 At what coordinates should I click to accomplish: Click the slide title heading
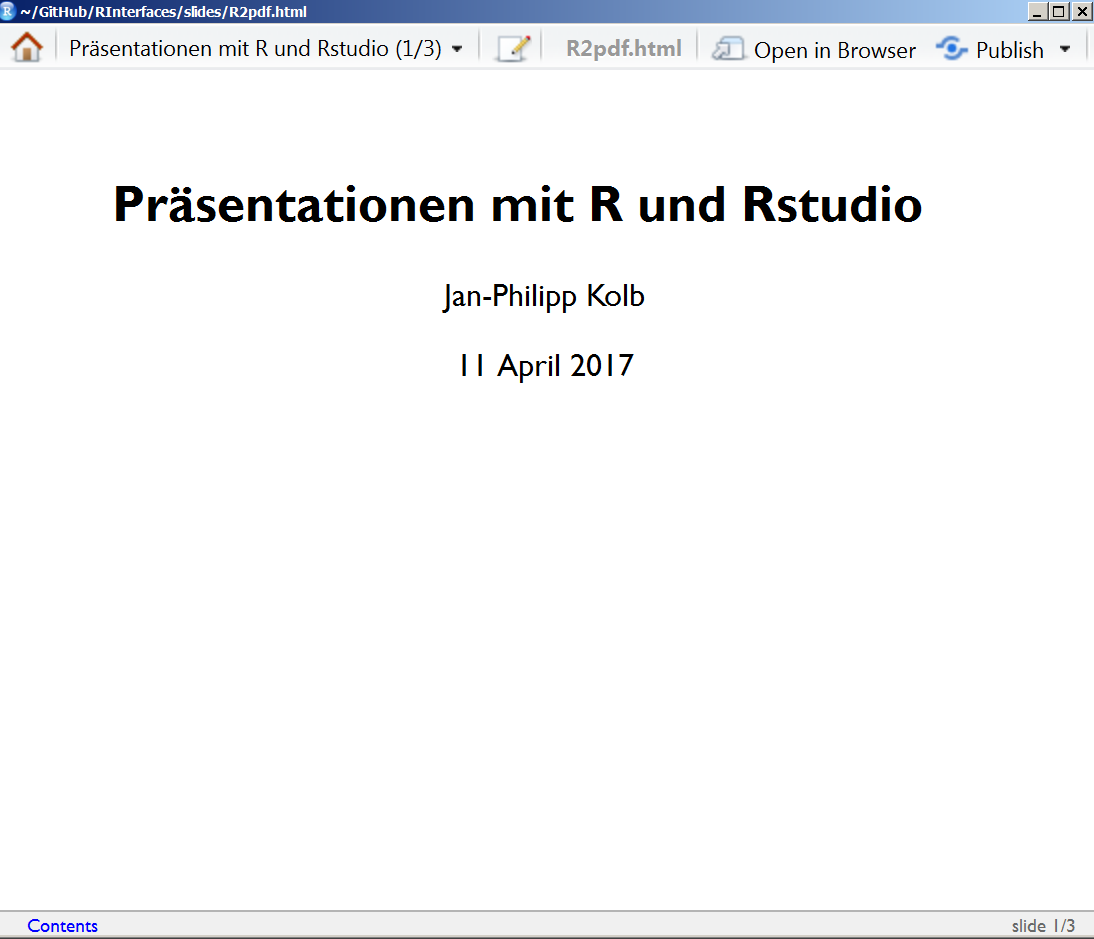tap(518, 204)
